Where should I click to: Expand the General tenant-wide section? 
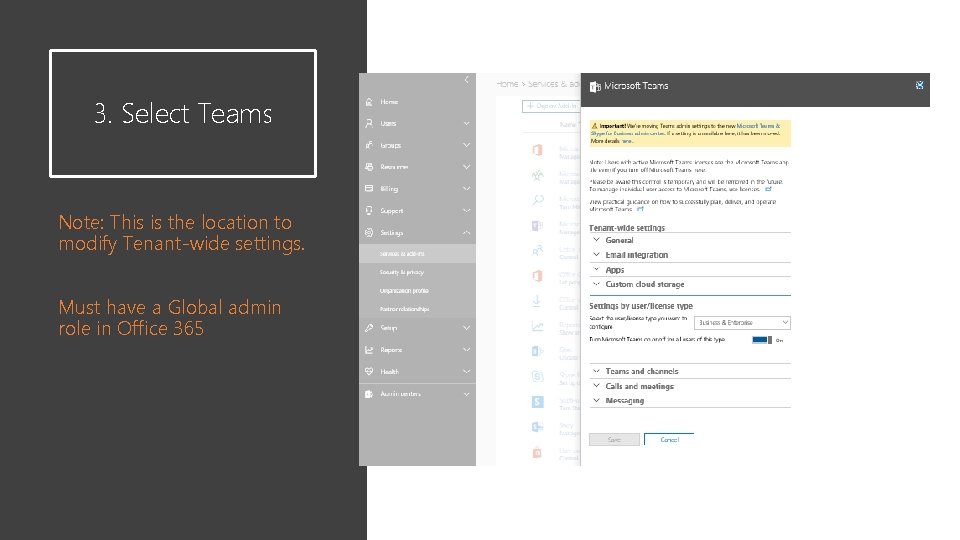coord(689,241)
